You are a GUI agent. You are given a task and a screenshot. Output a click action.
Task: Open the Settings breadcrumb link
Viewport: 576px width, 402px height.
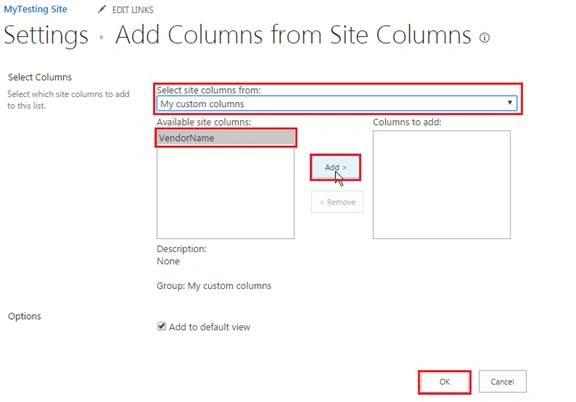click(x=46, y=35)
